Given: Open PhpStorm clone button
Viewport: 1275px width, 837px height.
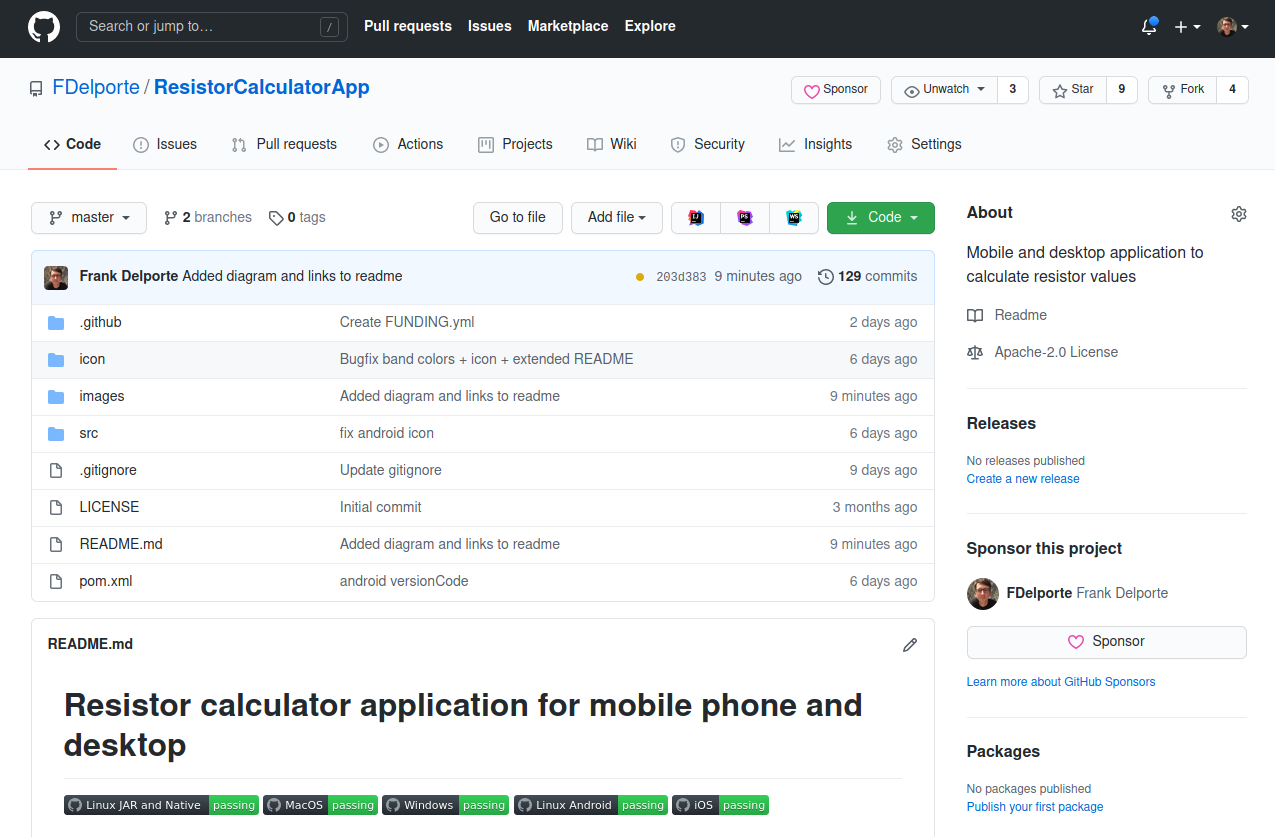Looking at the screenshot, I should pos(745,218).
